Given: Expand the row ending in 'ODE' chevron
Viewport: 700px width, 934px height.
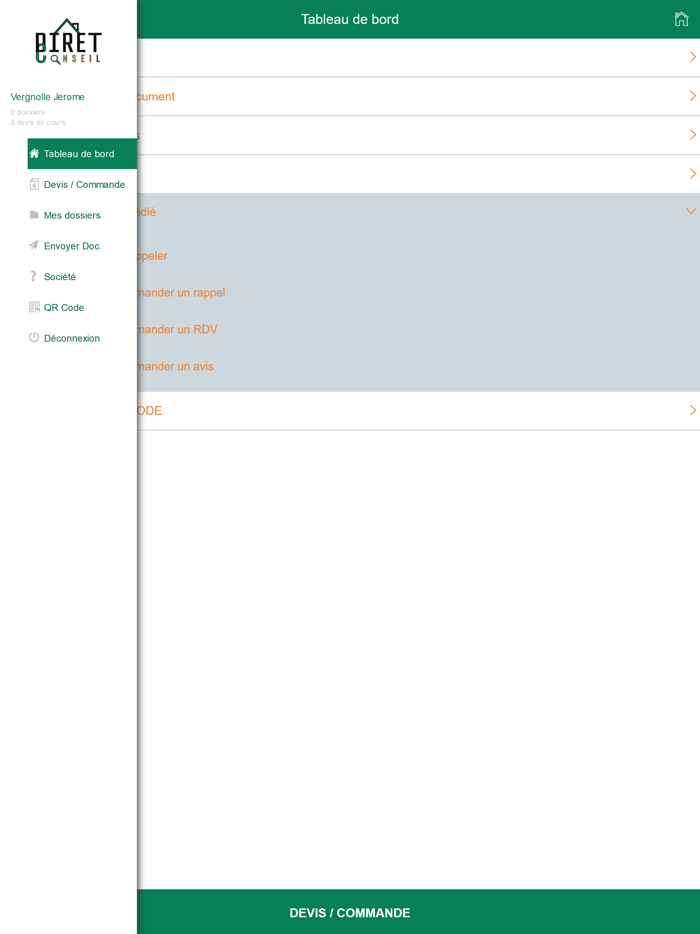Looking at the screenshot, I should tap(692, 410).
